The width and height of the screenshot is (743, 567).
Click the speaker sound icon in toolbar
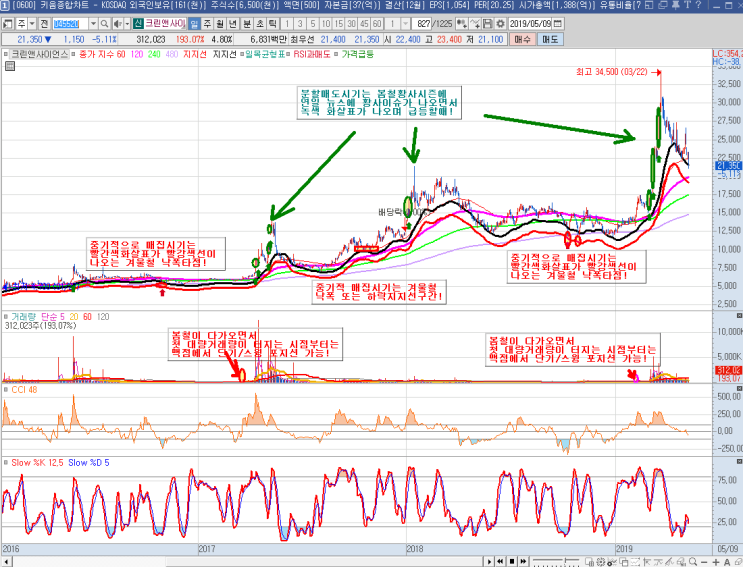pos(118,24)
